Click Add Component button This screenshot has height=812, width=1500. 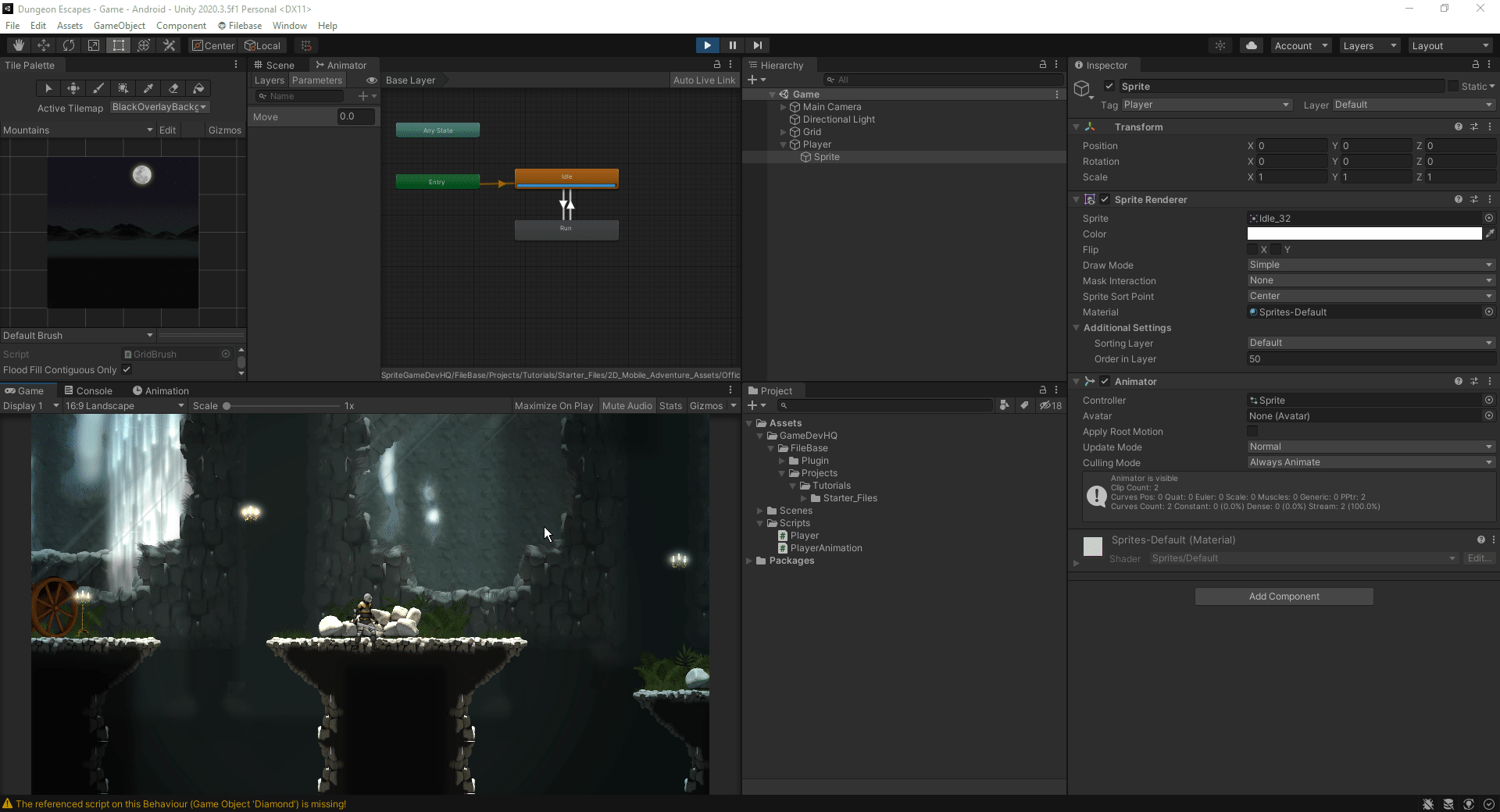tap(1284, 597)
